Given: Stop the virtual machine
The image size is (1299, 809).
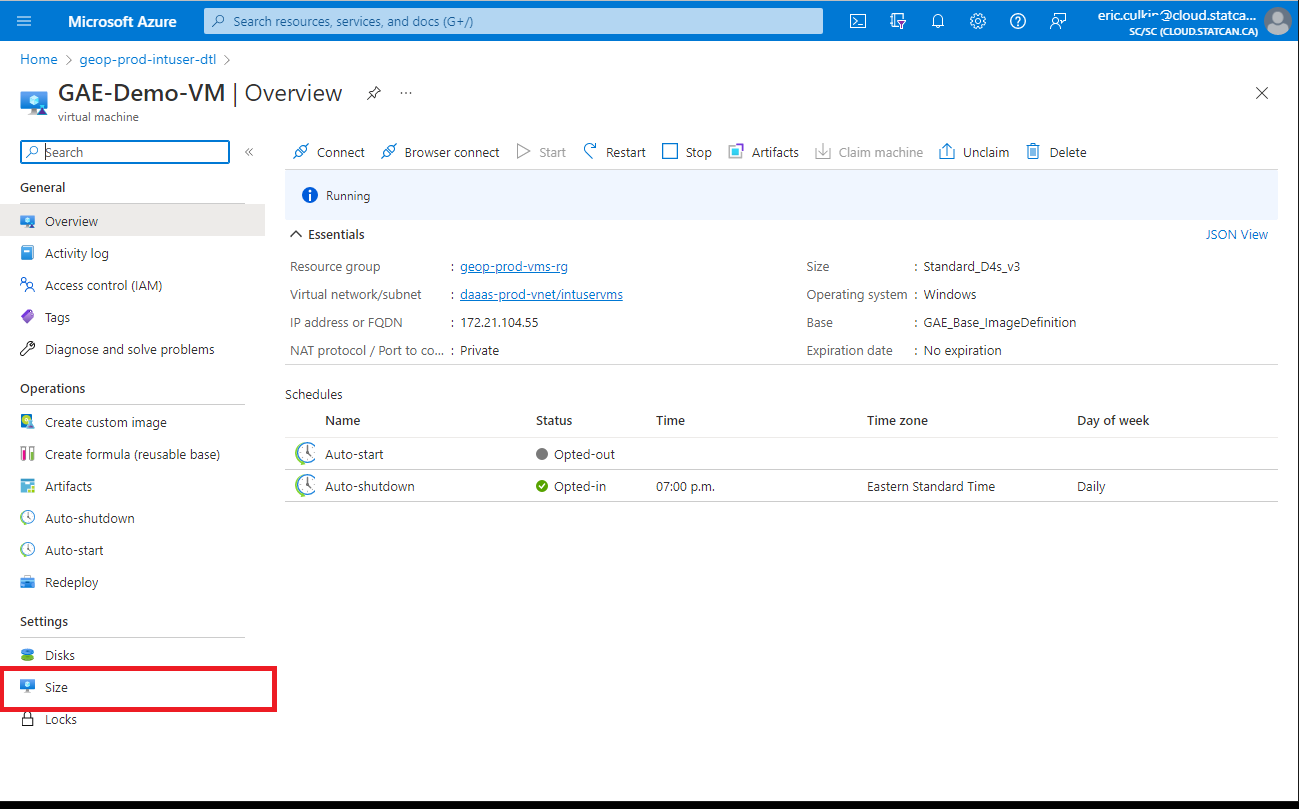Looking at the screenshot, I should 686,152.
